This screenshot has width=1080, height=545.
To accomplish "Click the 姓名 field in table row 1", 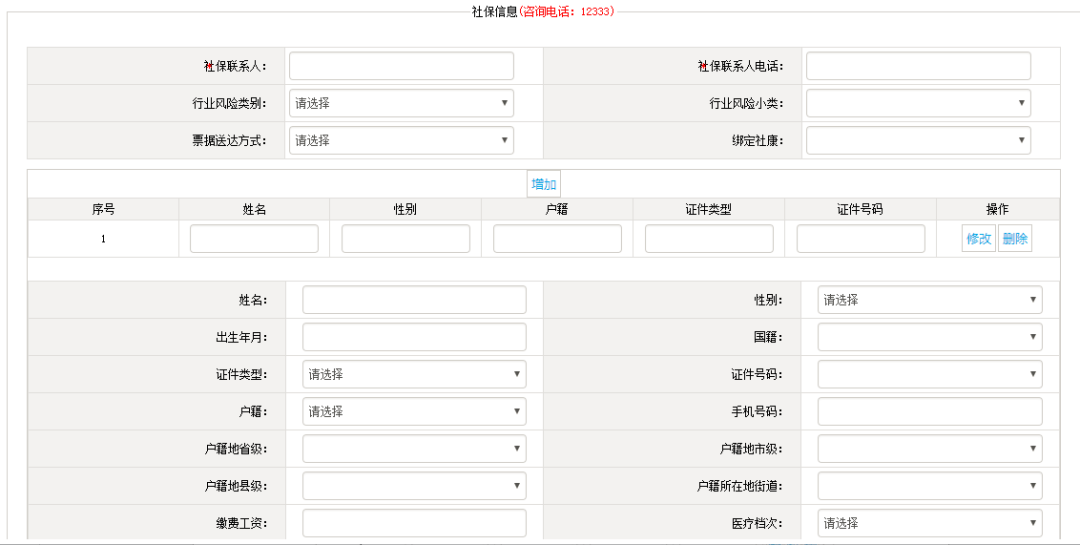I will tap(254, 239).
